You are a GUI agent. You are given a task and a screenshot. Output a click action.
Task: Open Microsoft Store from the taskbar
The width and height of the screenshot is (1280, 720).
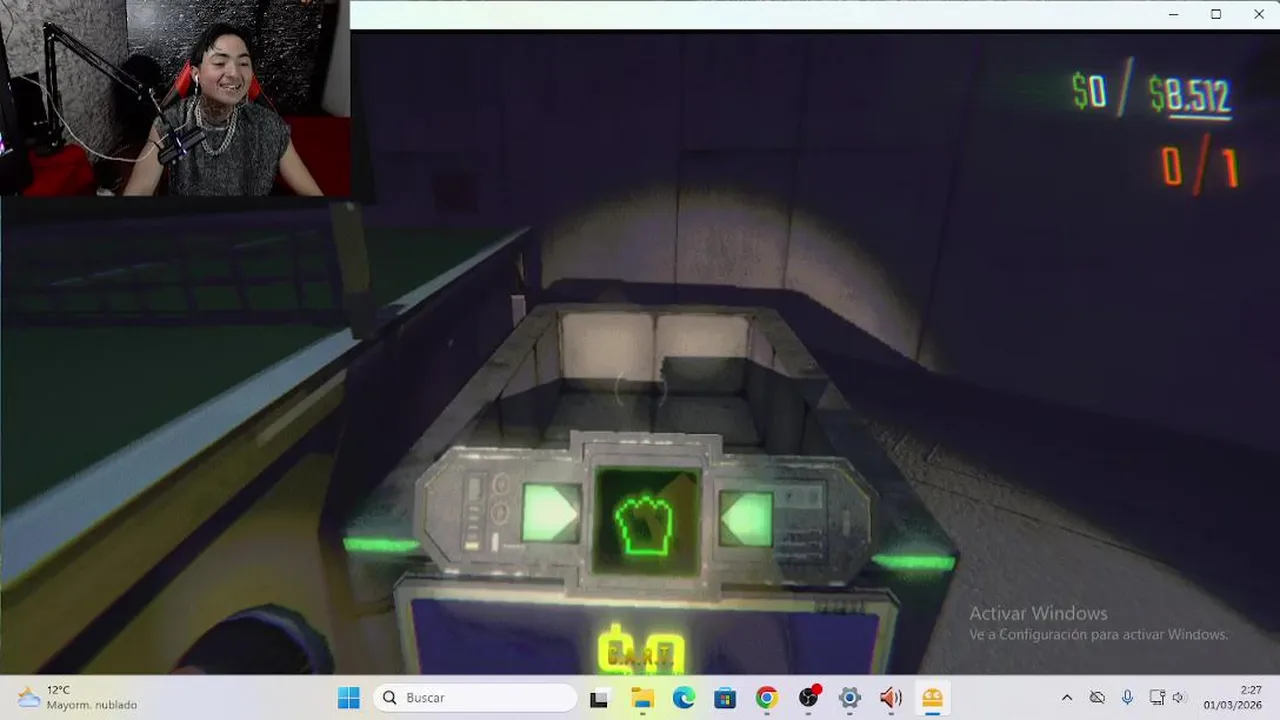click(x=725, y=698)
